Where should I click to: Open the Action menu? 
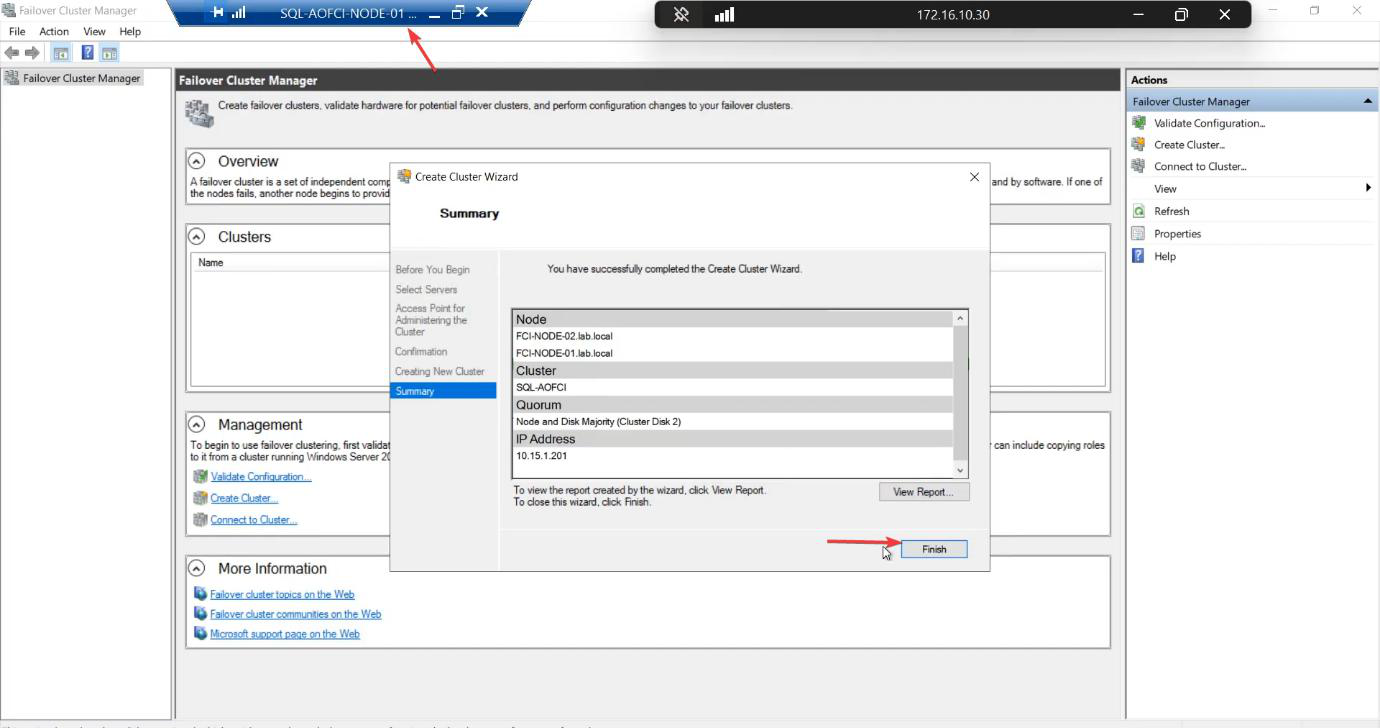[x=54, y=31]
